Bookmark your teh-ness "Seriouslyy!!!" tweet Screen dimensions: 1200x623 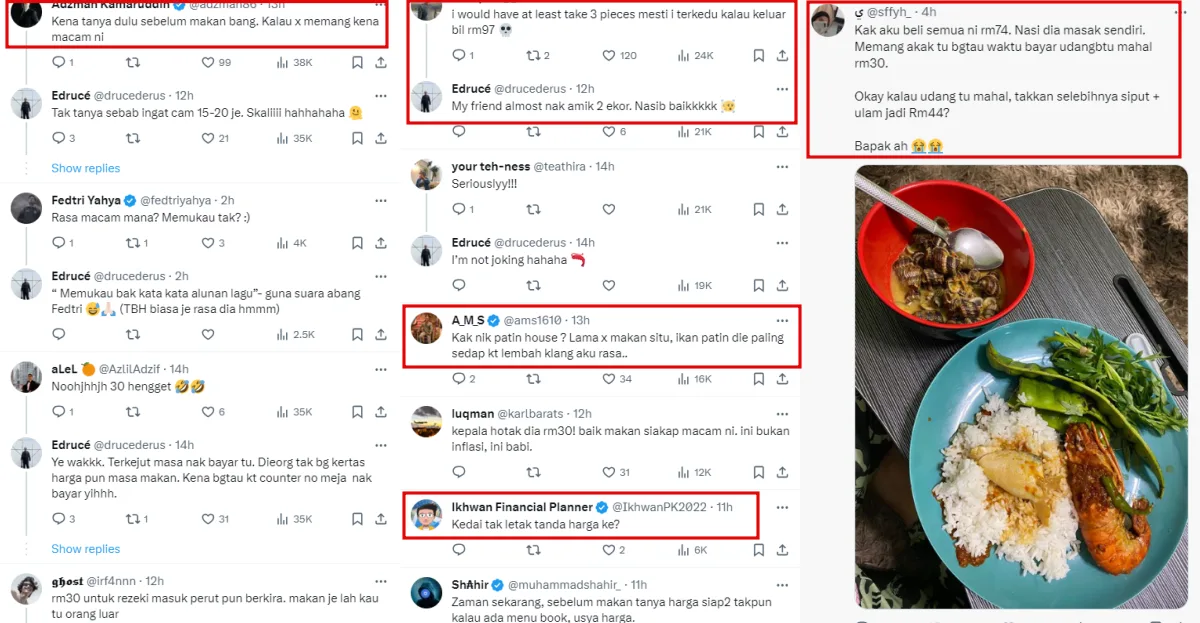tap(758, 209)
